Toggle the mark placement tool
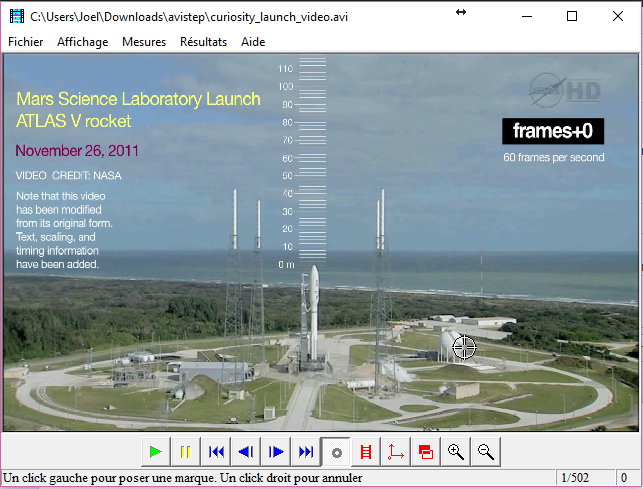The height and width of the screenshot is (489, 643). (x=337, y=452)
